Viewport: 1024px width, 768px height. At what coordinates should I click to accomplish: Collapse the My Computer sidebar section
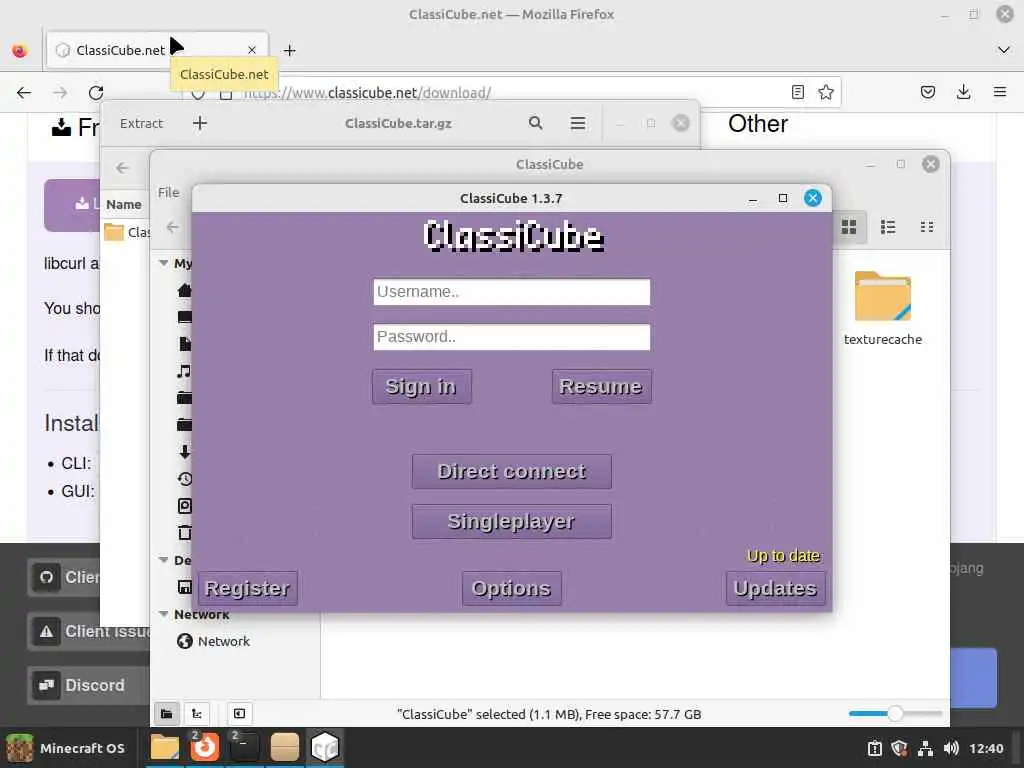point(163,263)
